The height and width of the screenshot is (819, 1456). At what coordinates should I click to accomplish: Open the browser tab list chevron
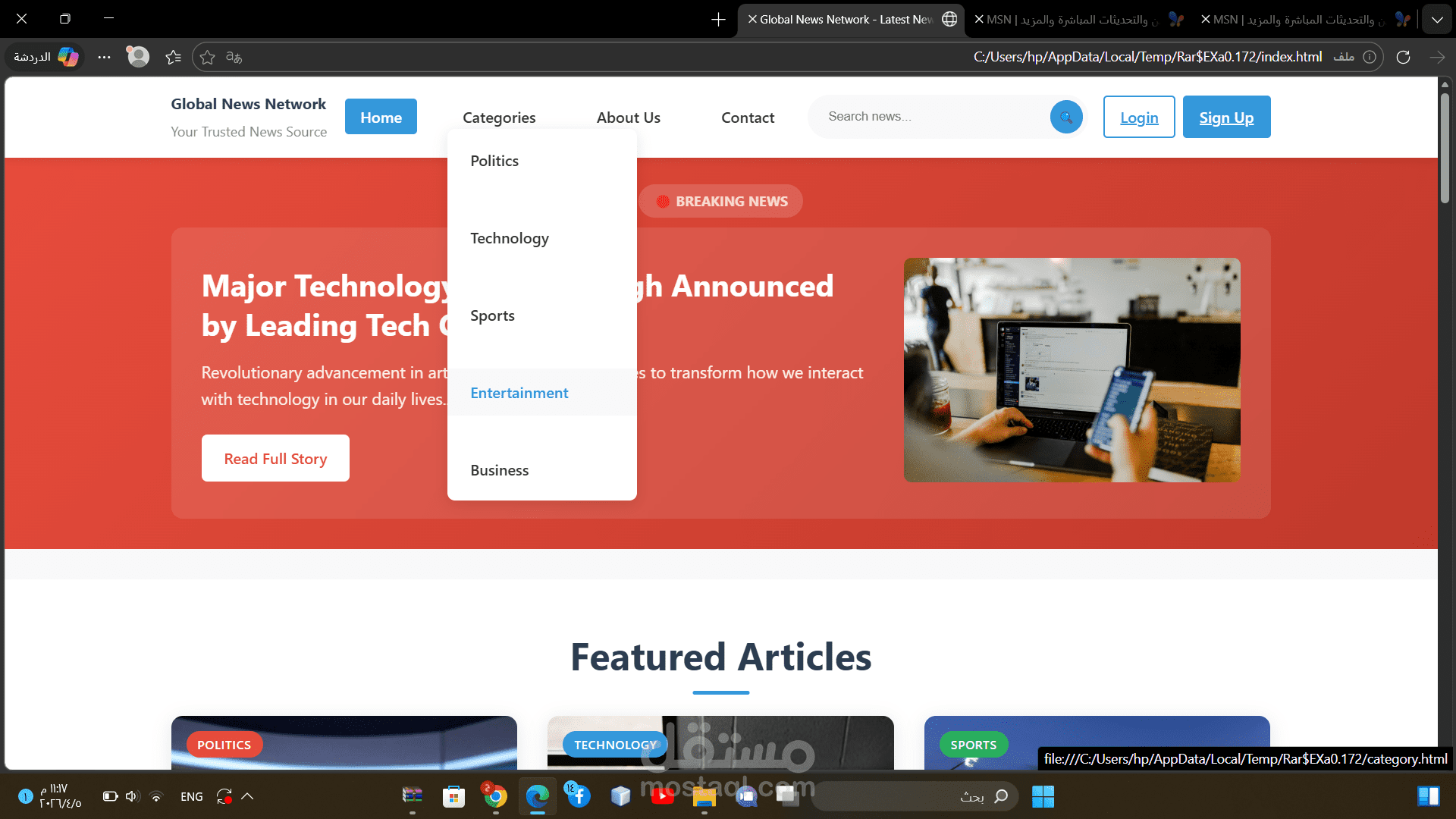[1436, 19]
